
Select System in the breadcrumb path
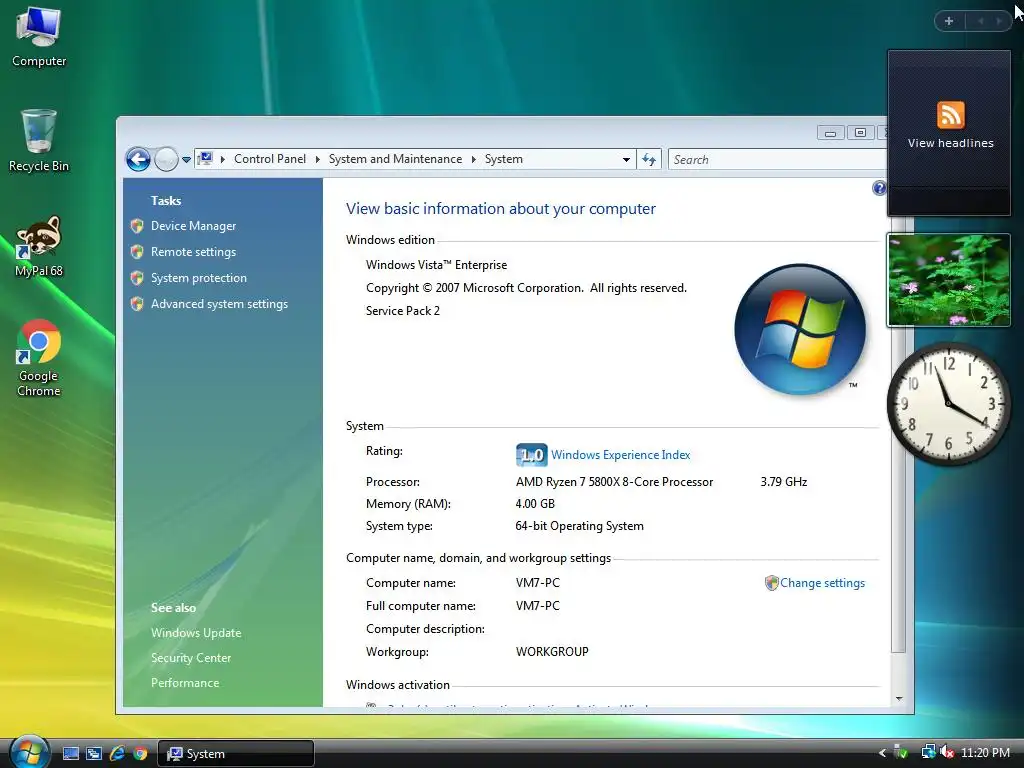point(504,159)
